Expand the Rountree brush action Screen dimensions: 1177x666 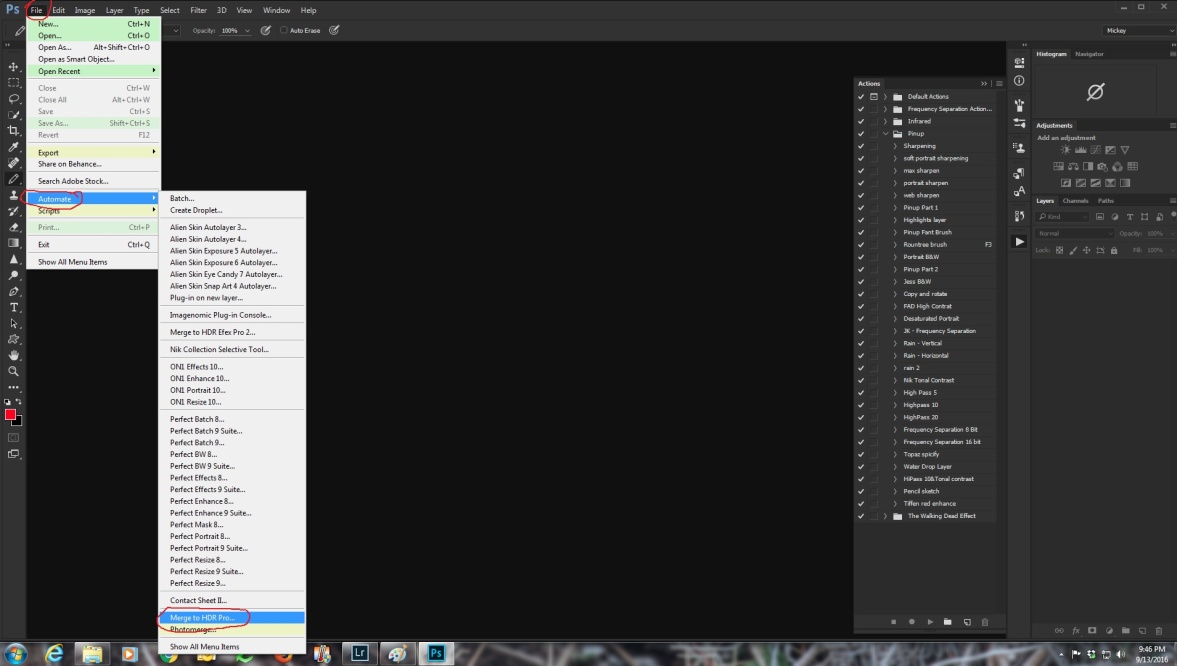click(x=896, y=245)
